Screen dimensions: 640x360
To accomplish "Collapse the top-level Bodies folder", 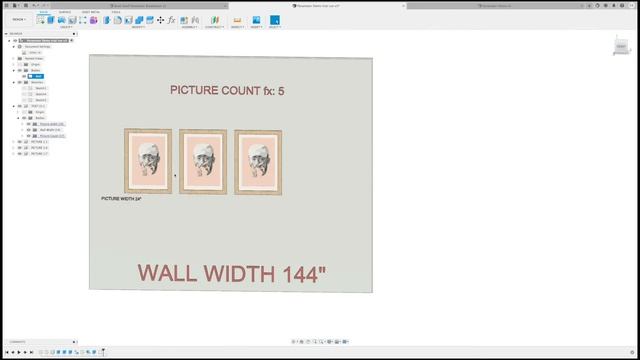I will click(x=13, y=70).
